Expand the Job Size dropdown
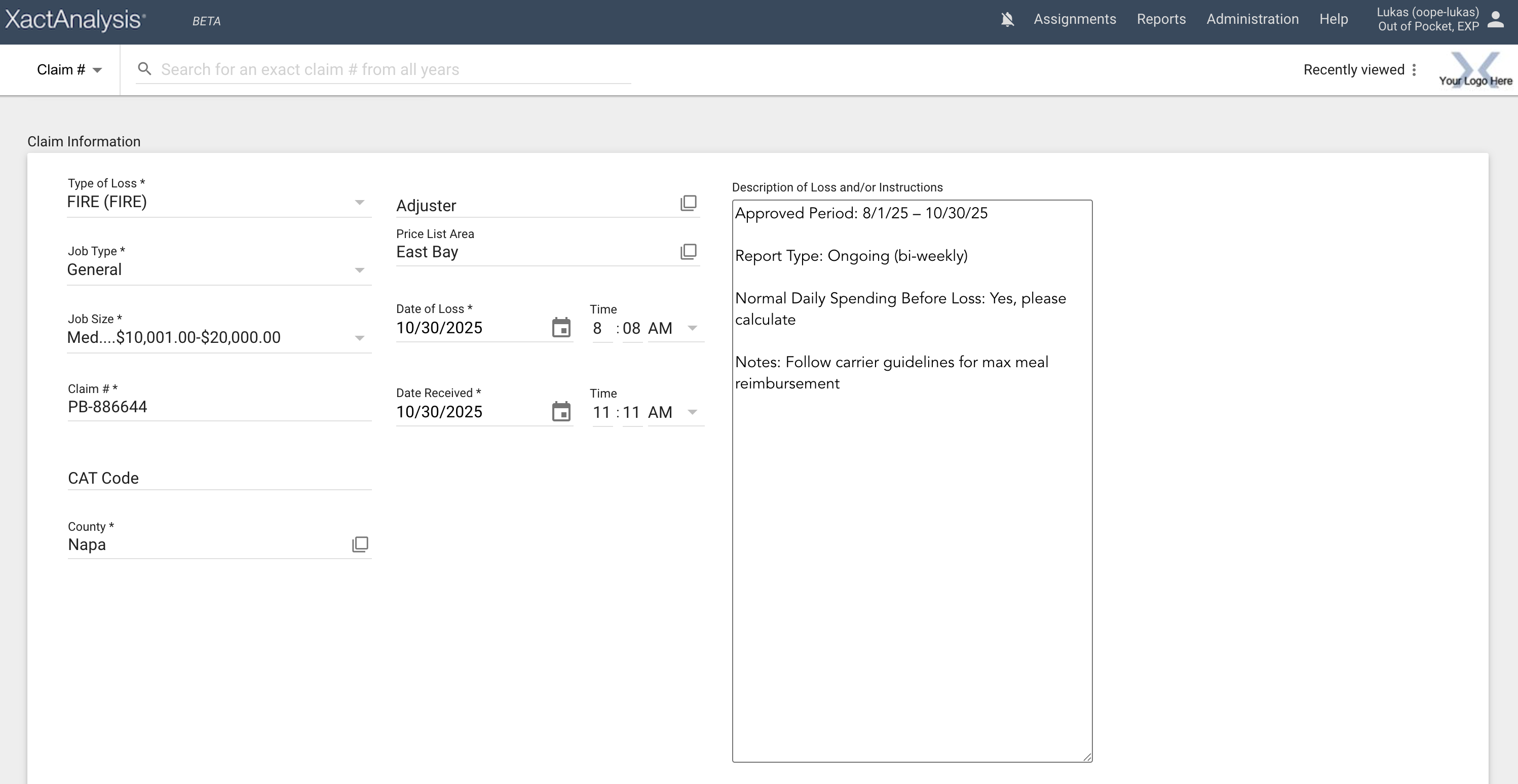This screenshot has width=1518, height=784. click(x=360, y=337)
